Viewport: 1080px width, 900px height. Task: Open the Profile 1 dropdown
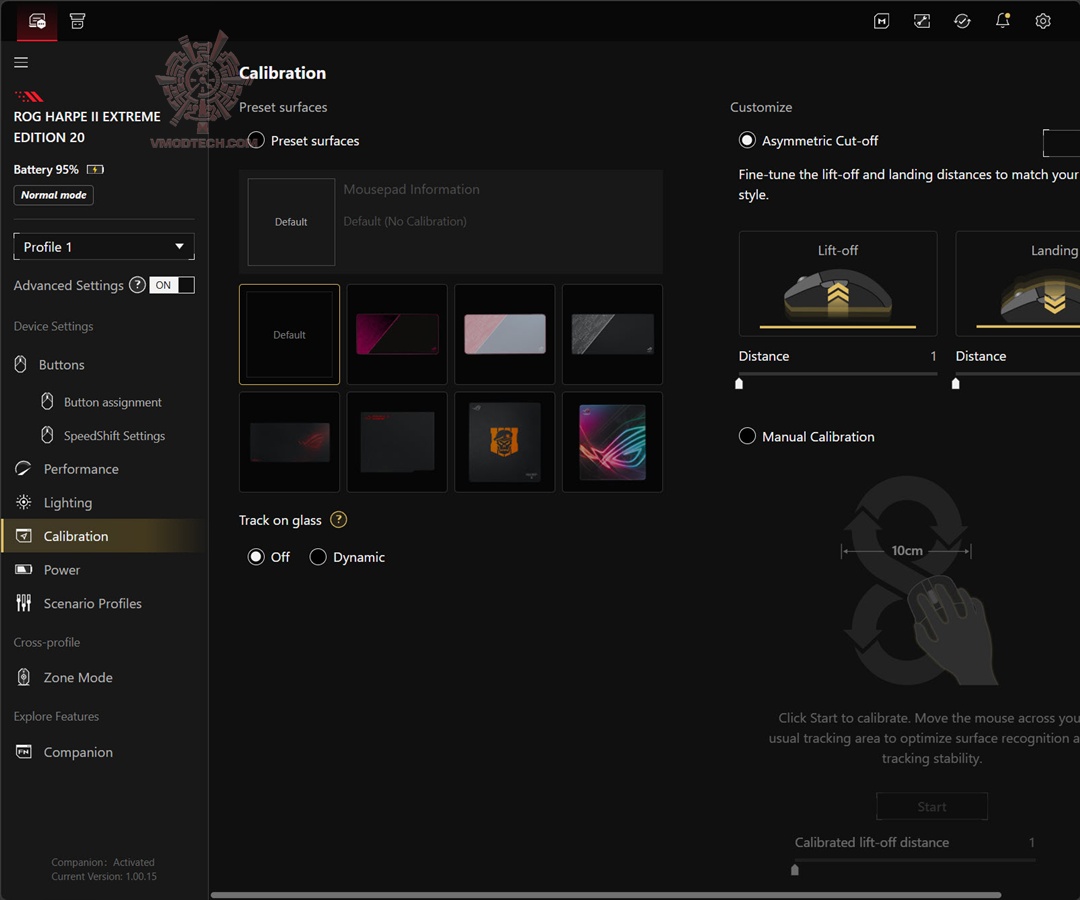[104, 247]
